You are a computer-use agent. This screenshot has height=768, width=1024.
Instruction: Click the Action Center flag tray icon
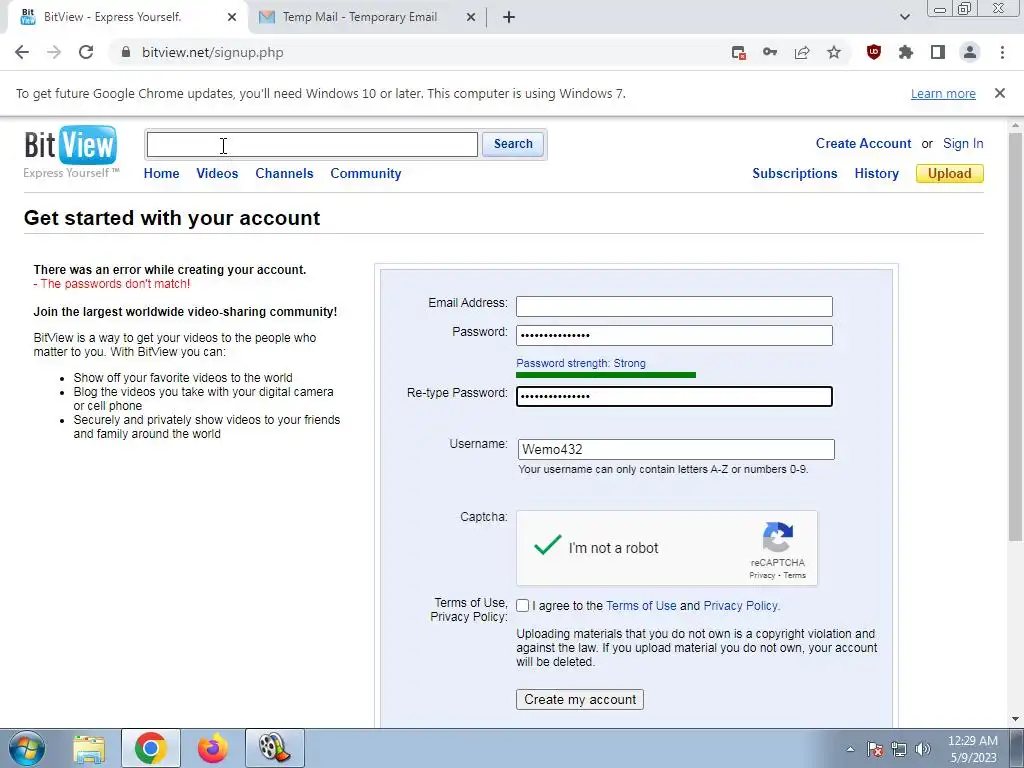pyautogui.click(x=875, y=749)
